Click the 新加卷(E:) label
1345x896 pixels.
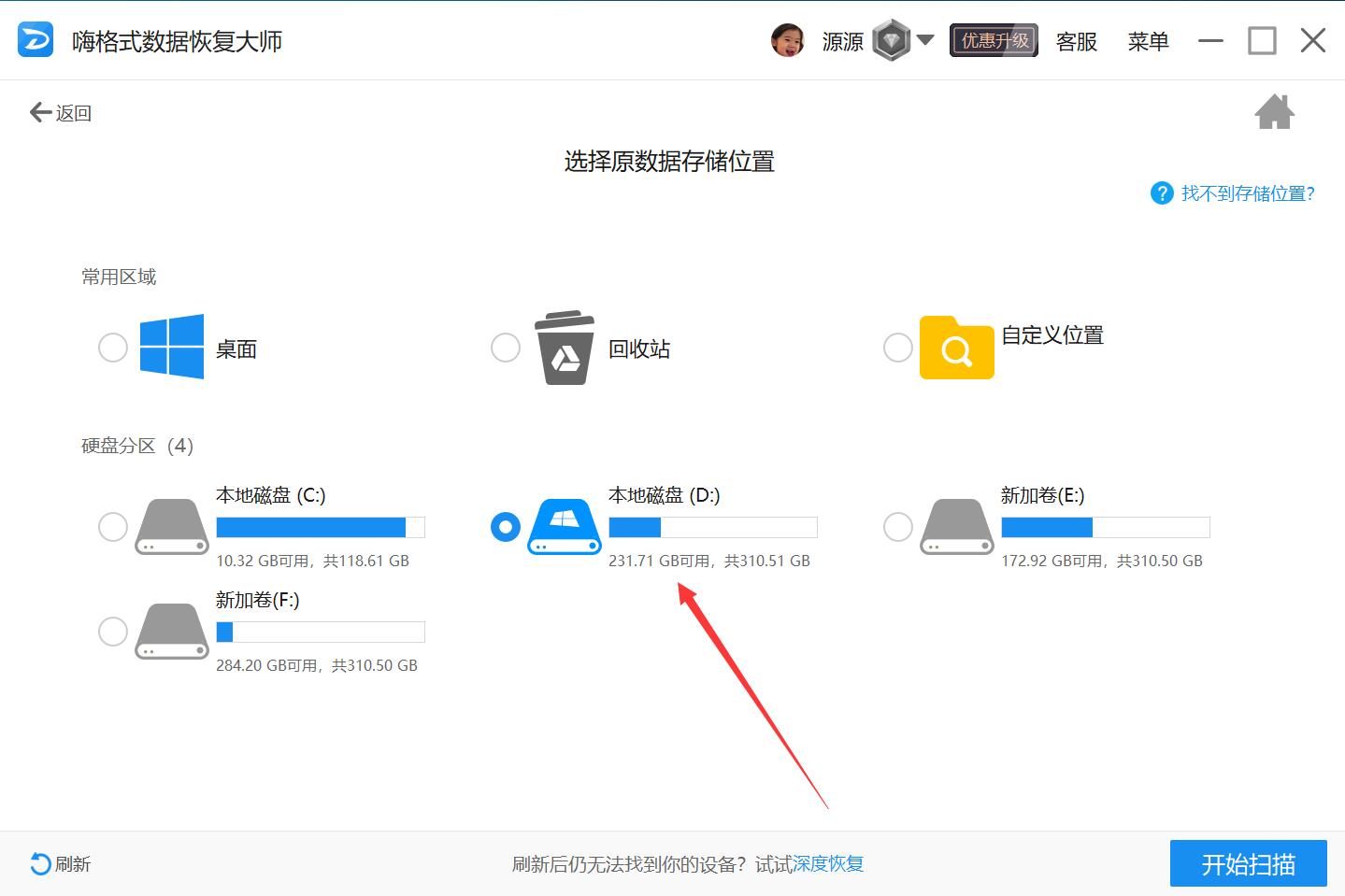pyautogui.click(x=1043, y=495)
